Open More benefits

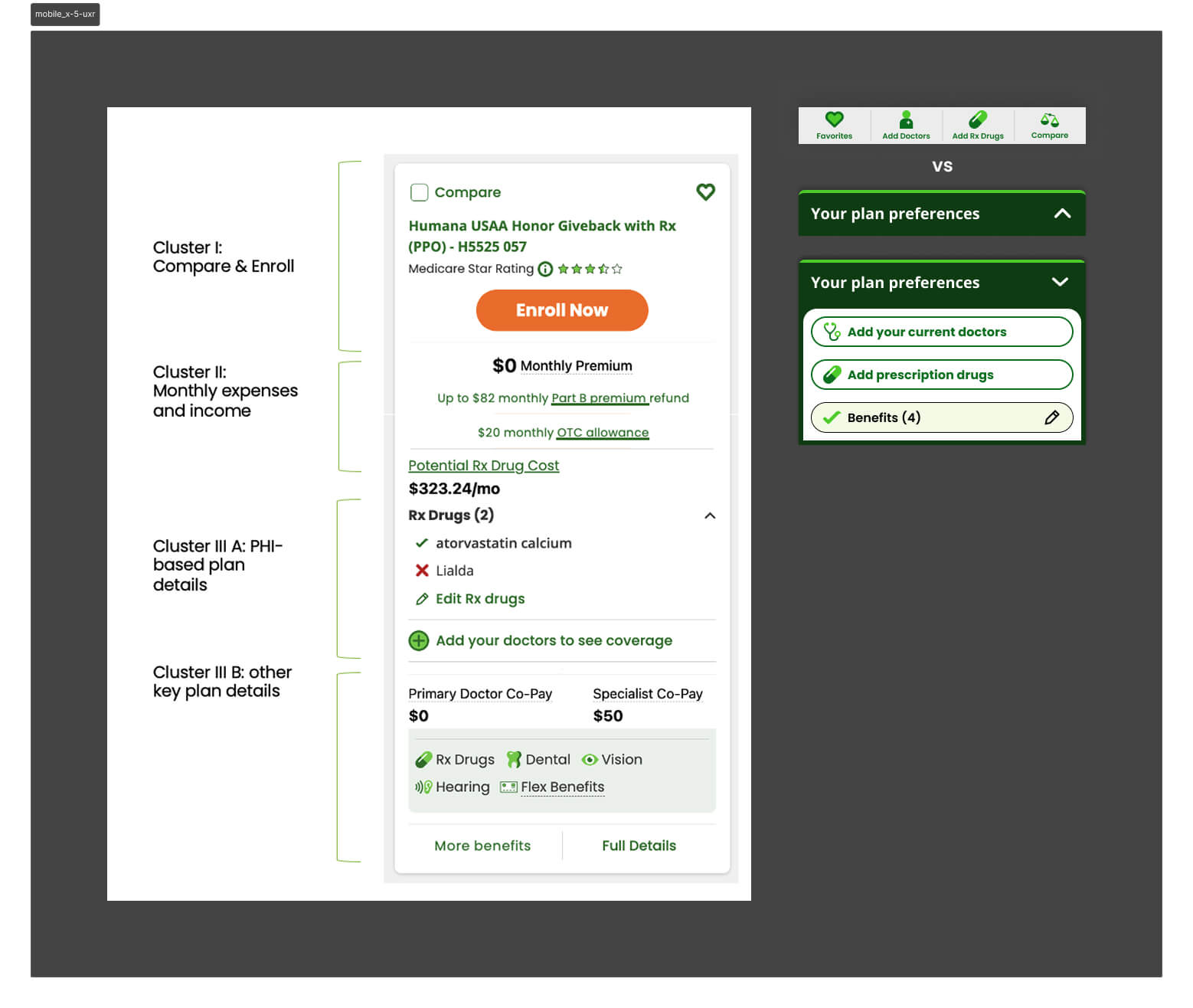pyautogui.click(x=482, y=846)
